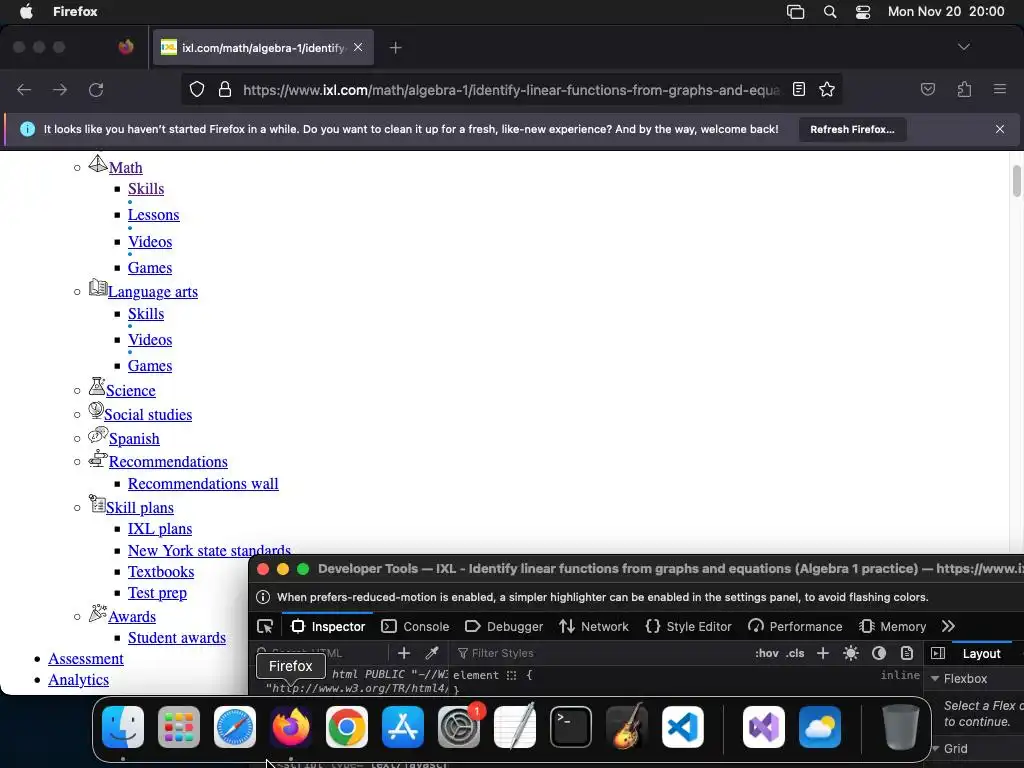Follow the Lessons link under Math
Image resolution: width=1024 pixels, height=768 pixels.
tap(153, 215)
